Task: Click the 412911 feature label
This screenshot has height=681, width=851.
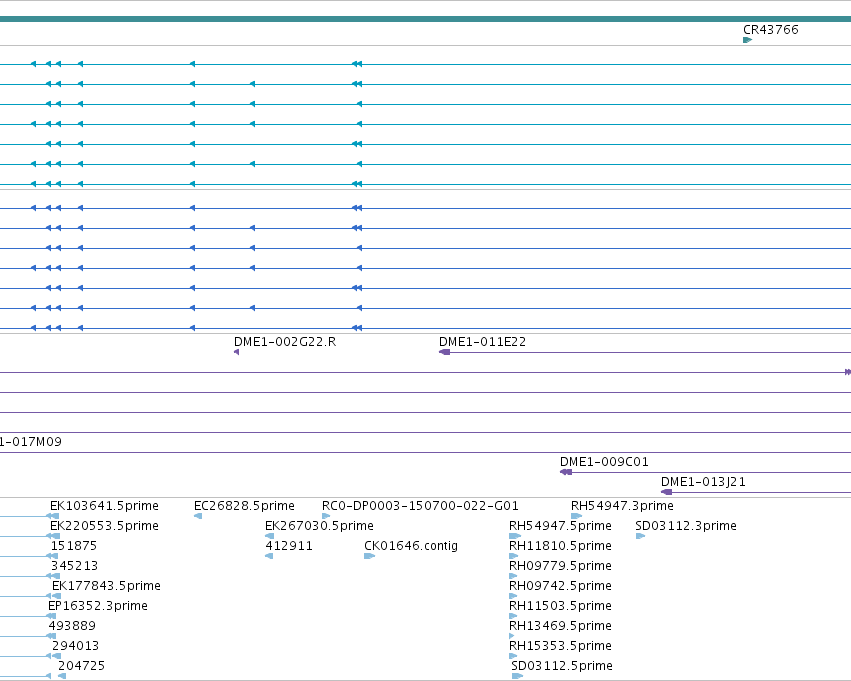Action: pyautogui.click(x=289, y=546)
